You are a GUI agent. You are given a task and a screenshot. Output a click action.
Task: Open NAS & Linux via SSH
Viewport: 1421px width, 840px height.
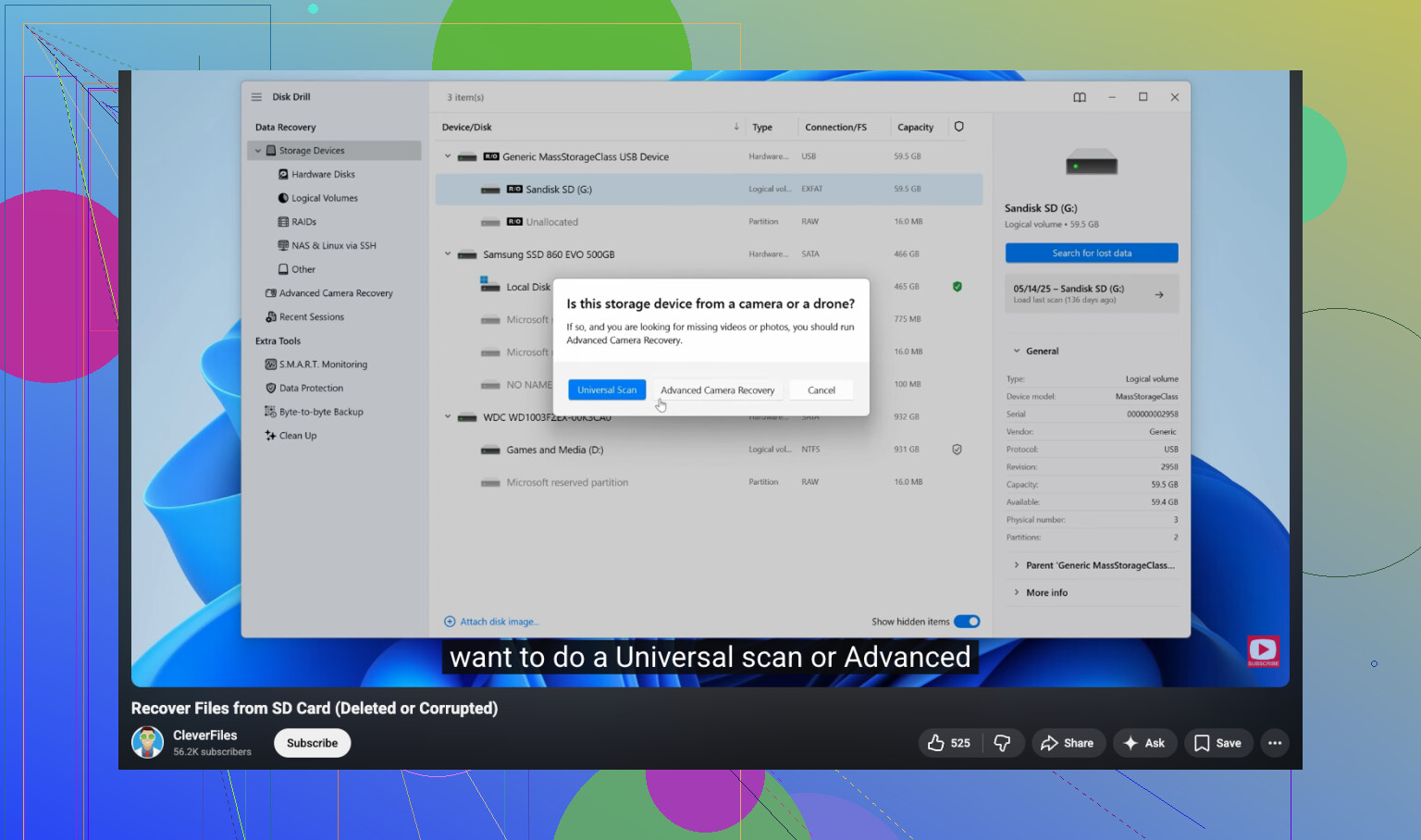334,246
